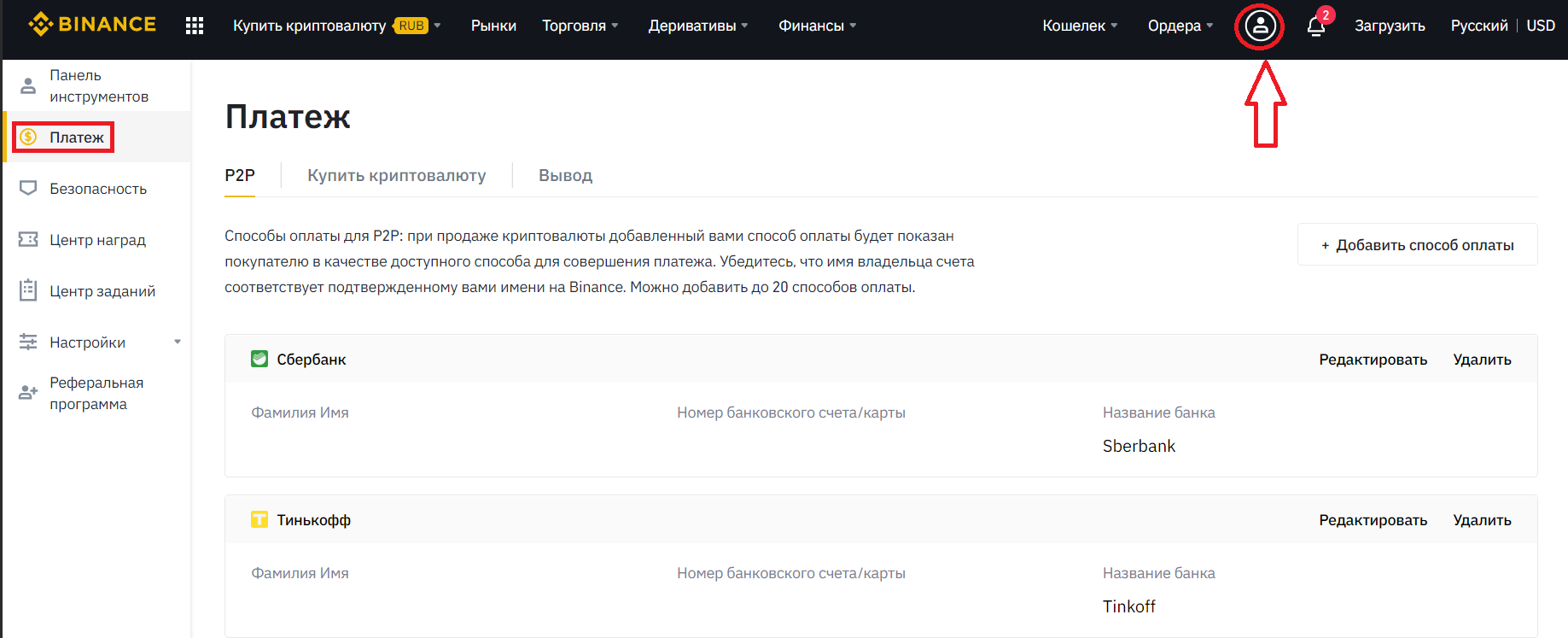Open the Рынки menu item

493,26
